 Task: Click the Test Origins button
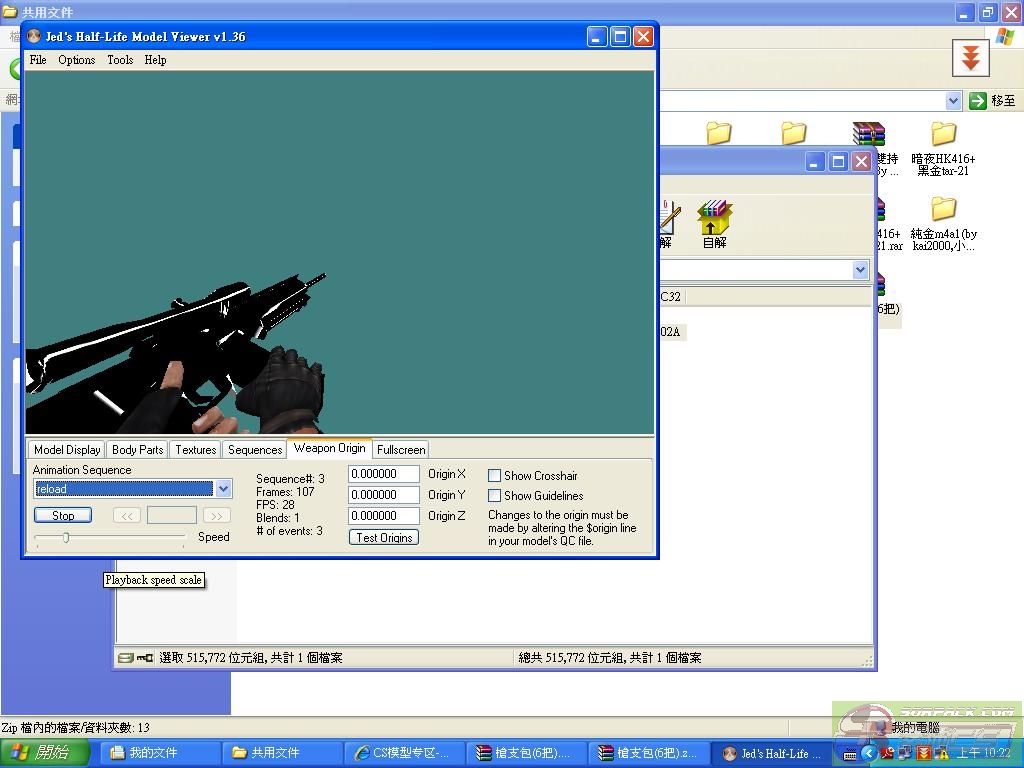click(x=384, y=538)
